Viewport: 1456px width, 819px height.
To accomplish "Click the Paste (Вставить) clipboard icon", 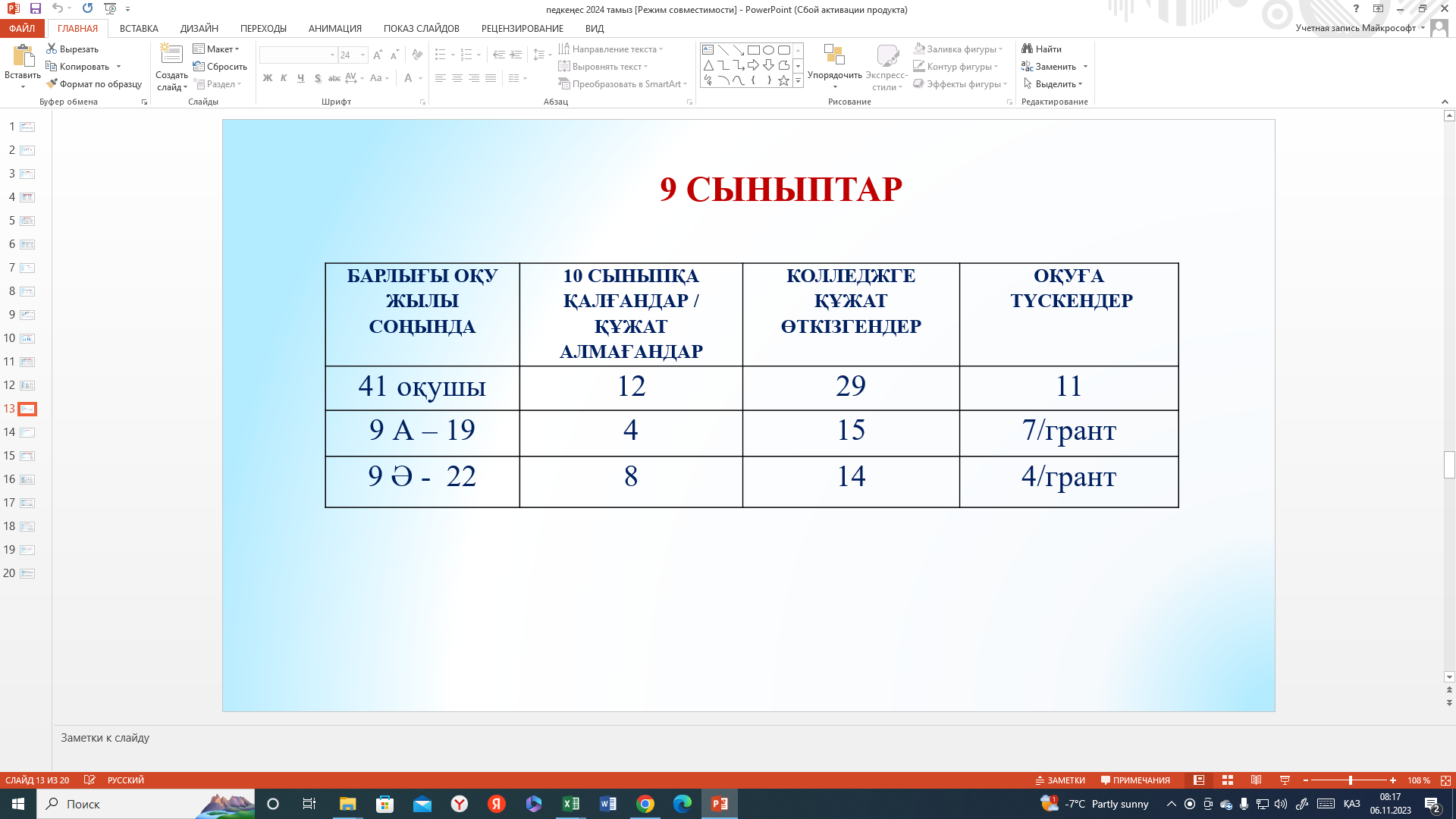I will (x=23, y=56).
